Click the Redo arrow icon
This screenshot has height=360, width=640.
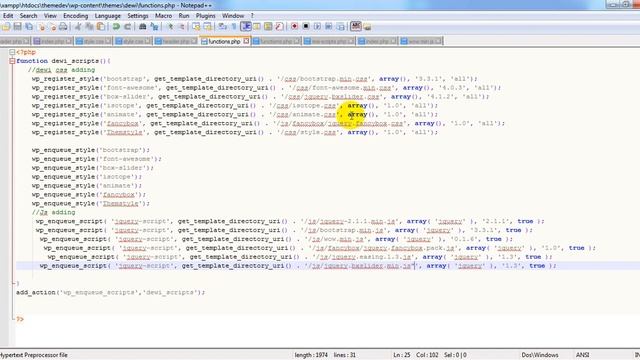pyautogui.click(x=127, y=27)
